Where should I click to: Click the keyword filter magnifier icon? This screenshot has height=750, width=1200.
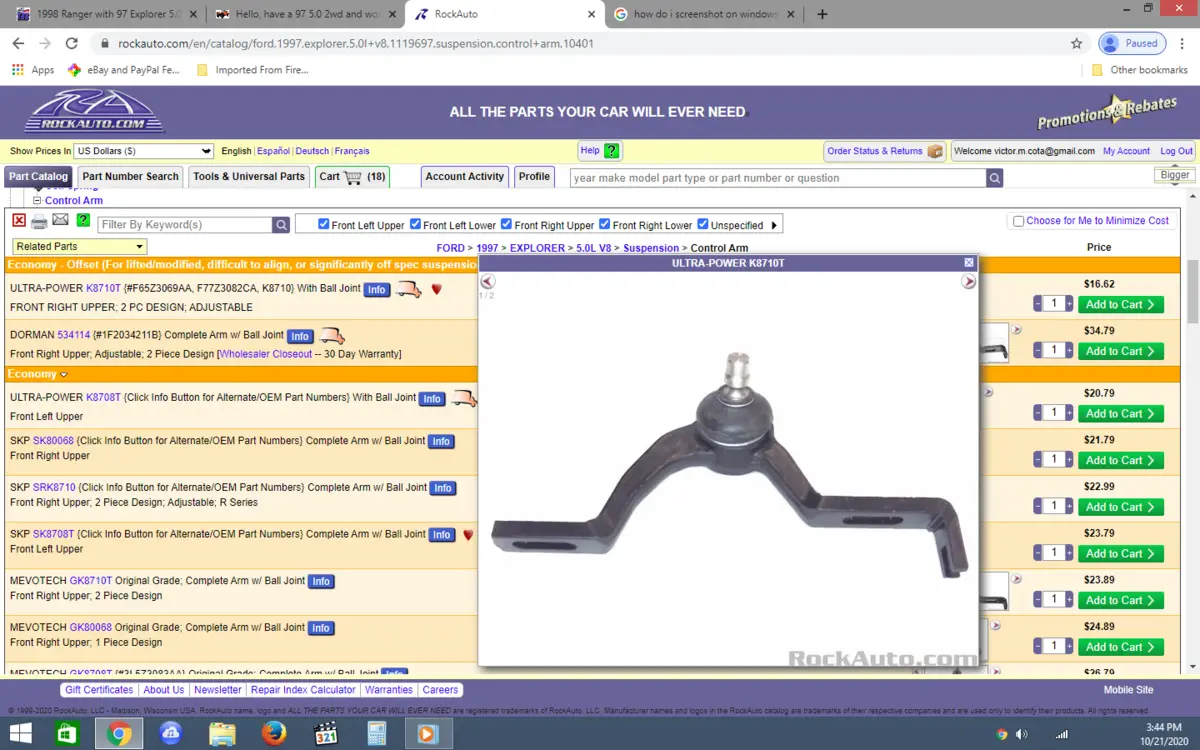tap(282, 225)
